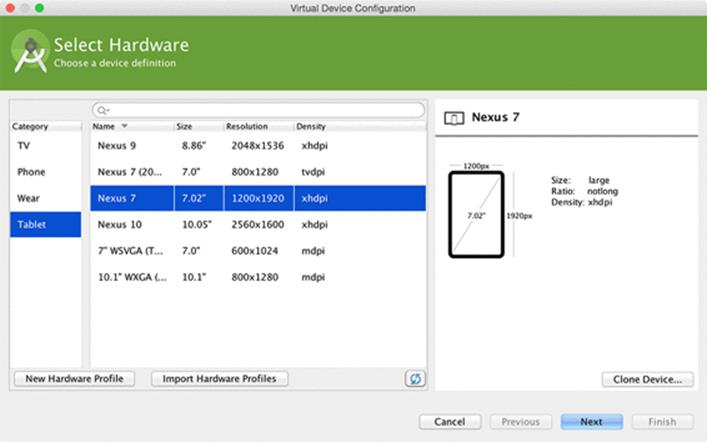
Task: Click the 2560x1600 resolution cell
Action: coord(257,224)
